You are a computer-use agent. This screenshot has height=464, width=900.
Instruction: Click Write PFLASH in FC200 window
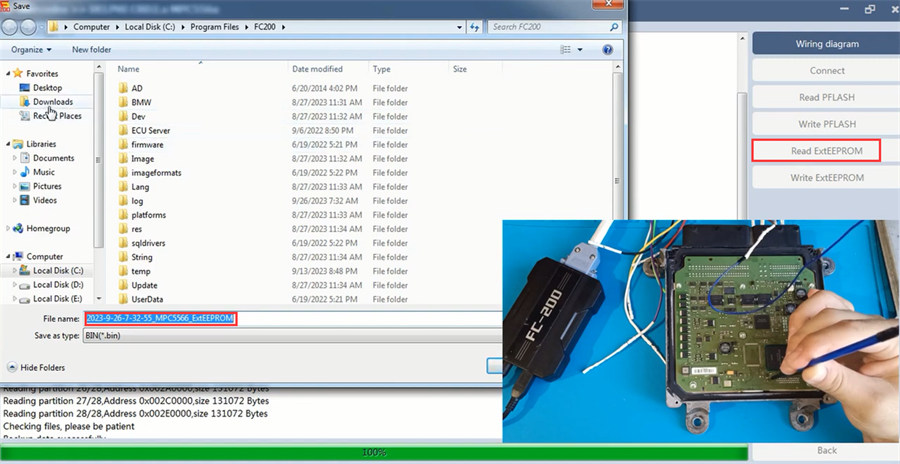827,124
